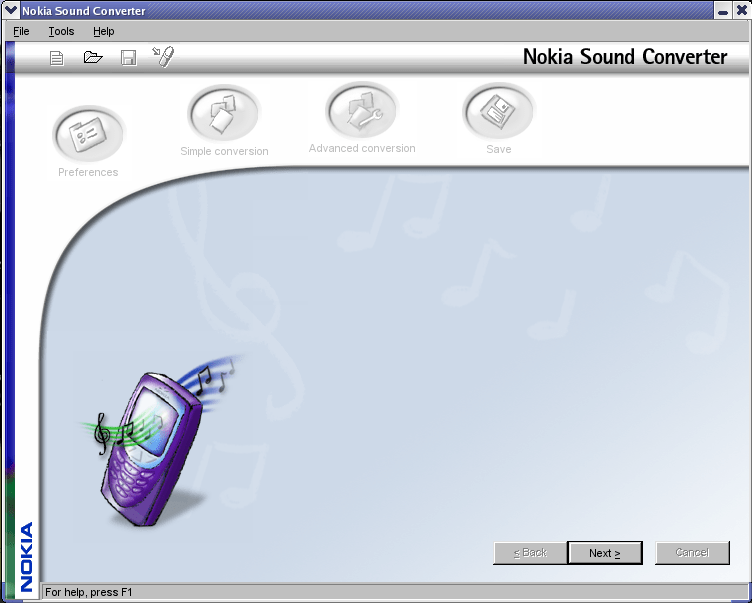
Task: Open the File menu
Action: click(21, 31)
